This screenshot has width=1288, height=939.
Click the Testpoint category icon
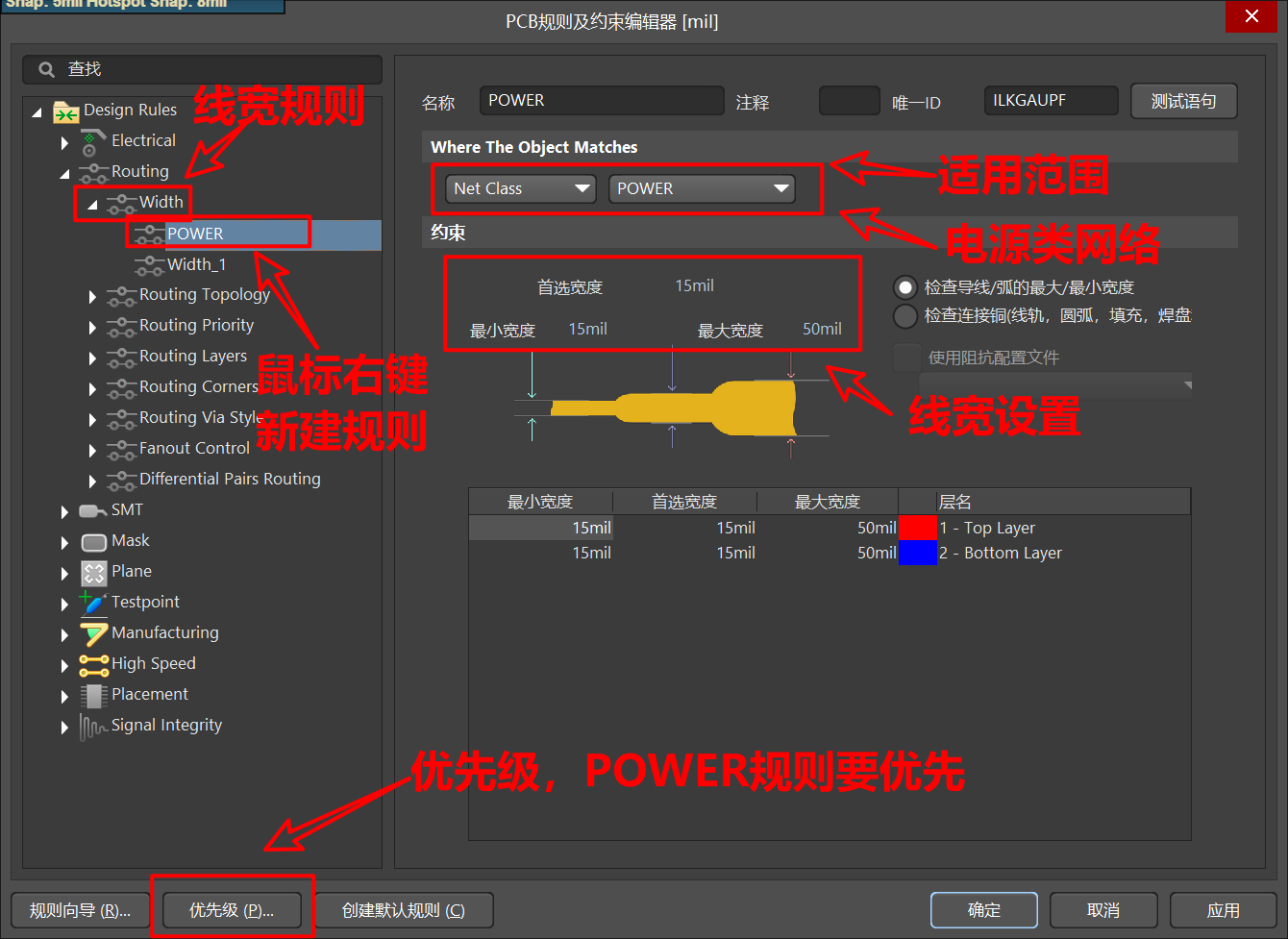pos(92,603)
